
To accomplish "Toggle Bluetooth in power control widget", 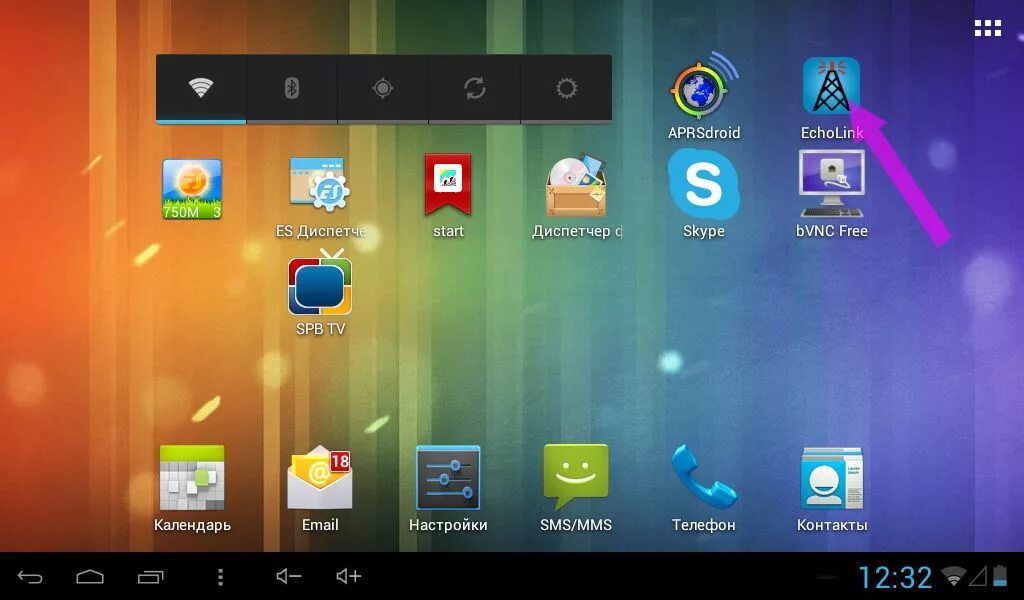I will 292,89.
